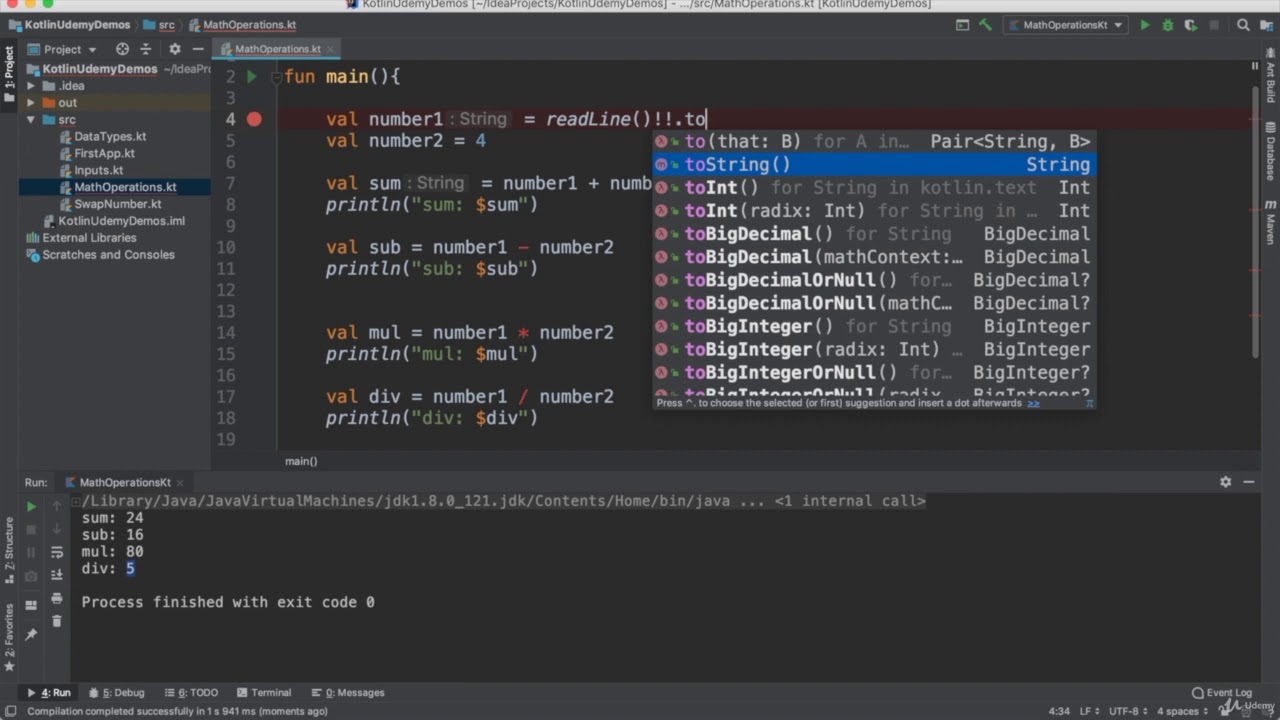
Task: Switch to MathOperations.kt editor tab
Action: 277,49
